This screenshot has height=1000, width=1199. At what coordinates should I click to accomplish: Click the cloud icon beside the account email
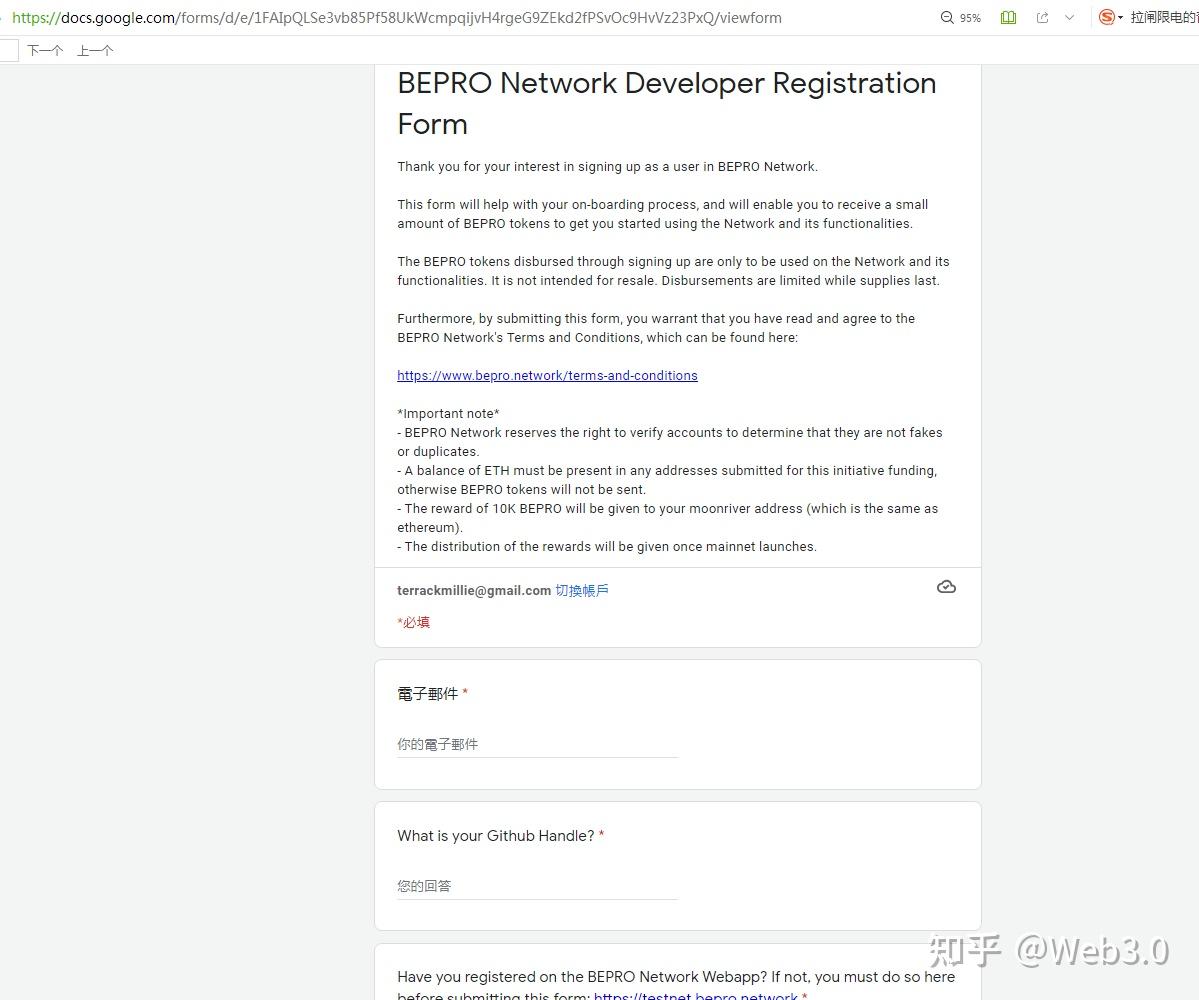(x=946, y=587)
